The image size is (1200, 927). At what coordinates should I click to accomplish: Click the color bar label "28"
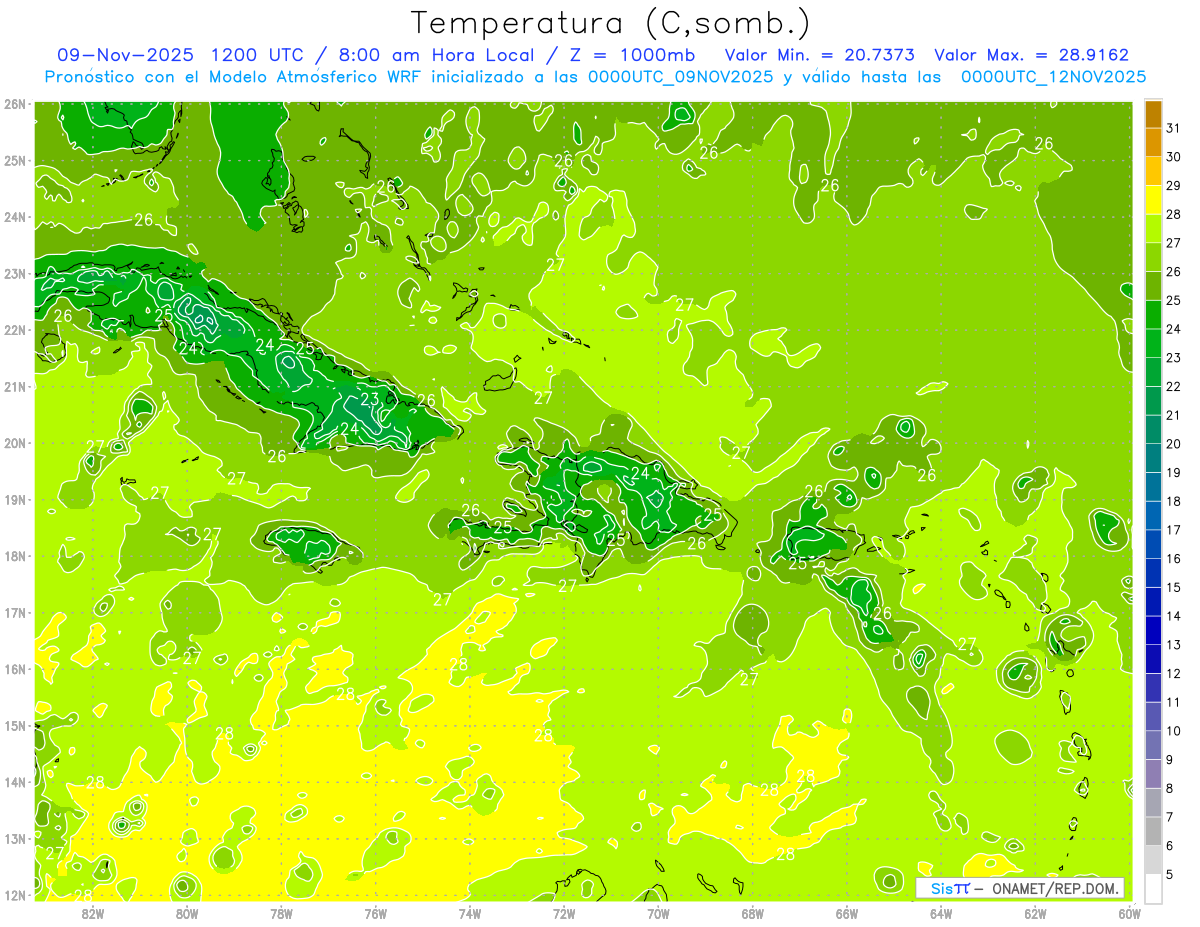1174,215
